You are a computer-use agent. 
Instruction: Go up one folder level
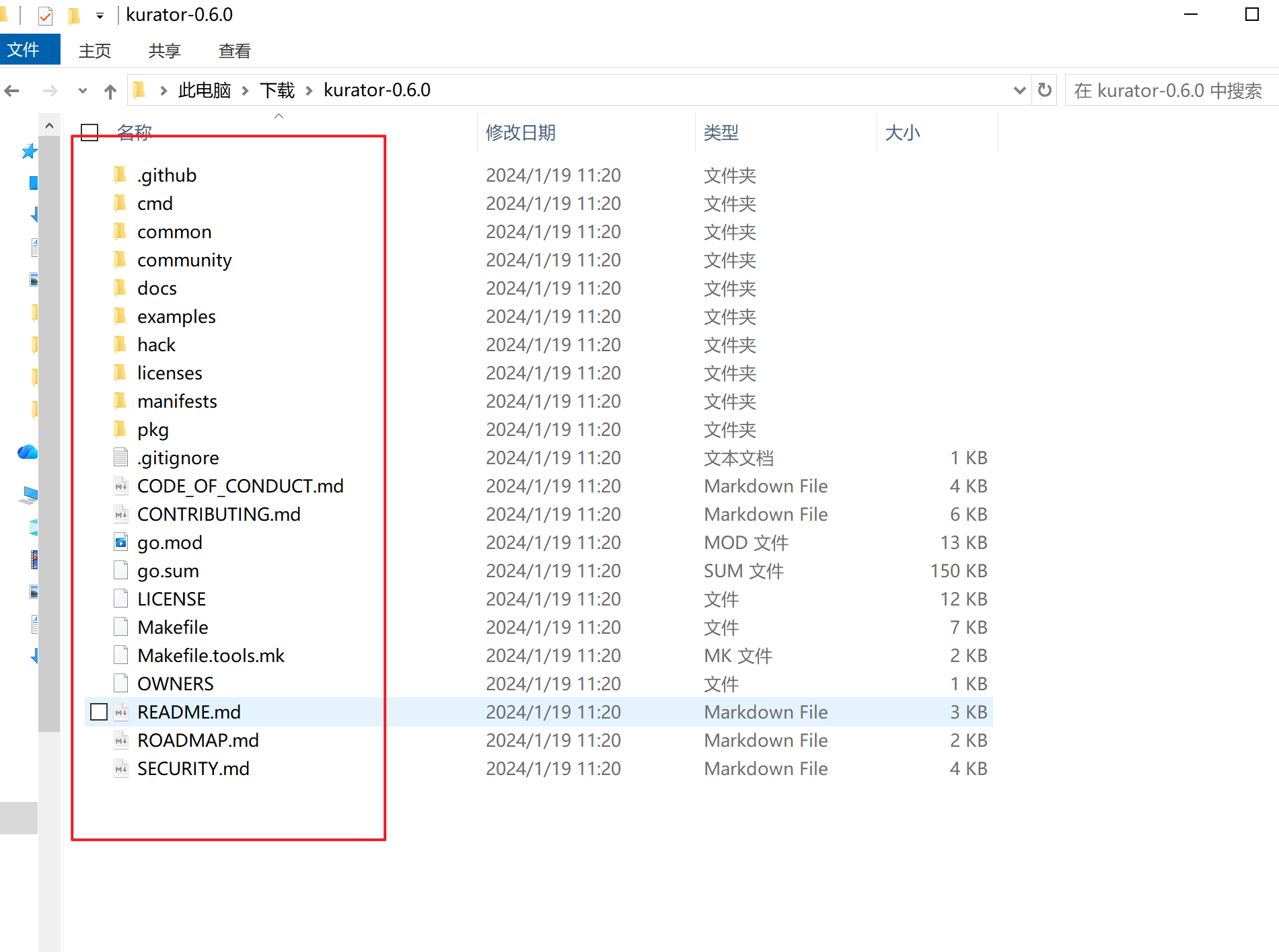[x=110, y=91]
